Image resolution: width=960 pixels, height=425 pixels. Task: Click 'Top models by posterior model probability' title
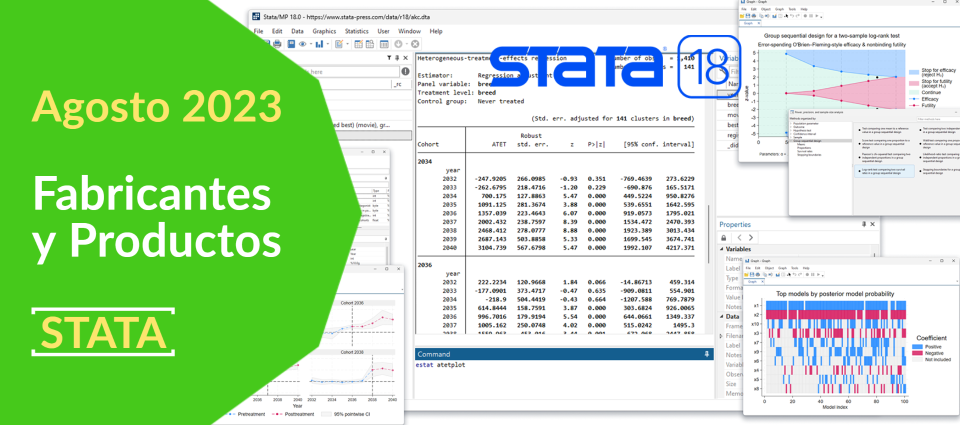pyautogui.click(x=835, y=294)
